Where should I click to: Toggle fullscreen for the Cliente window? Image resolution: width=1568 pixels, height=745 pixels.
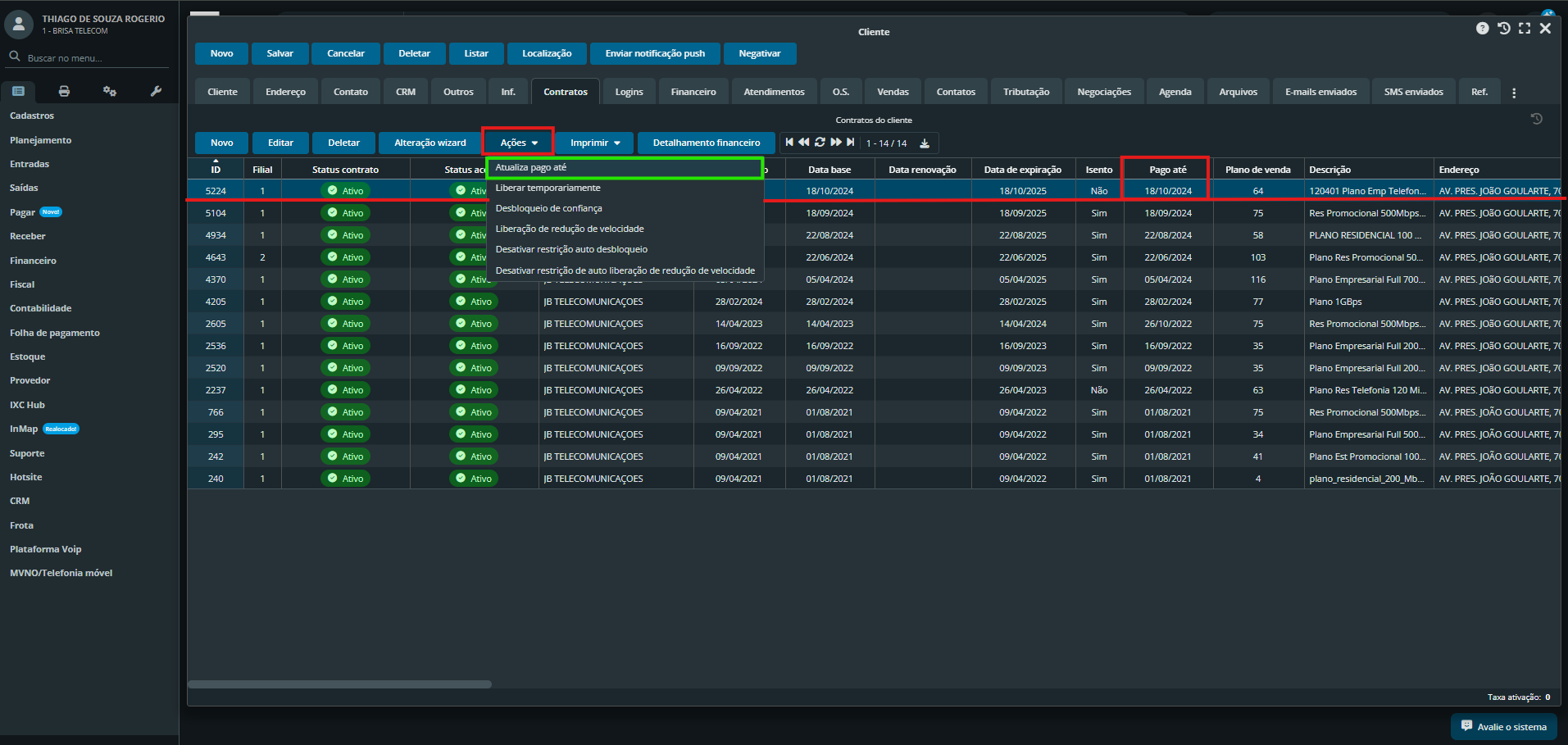click(1525, 29)
